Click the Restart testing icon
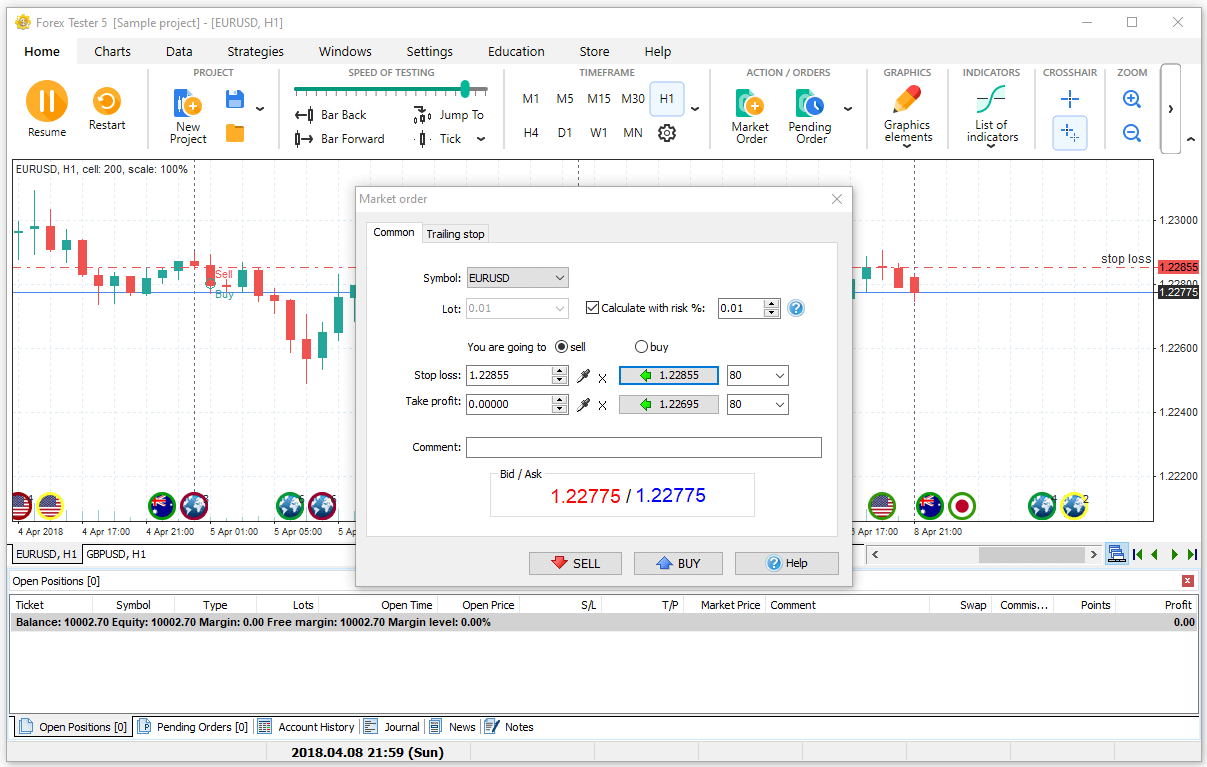1207x767 pixels. click(x=106, y=102)
